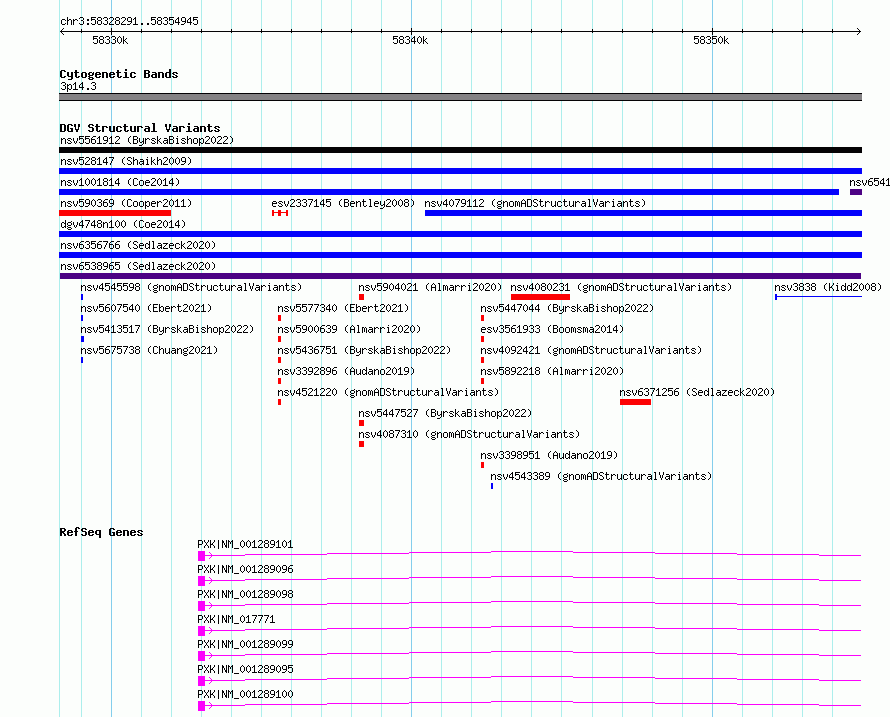Click the magenta exon box of PXK|NM_001289100

coord(201,706)
